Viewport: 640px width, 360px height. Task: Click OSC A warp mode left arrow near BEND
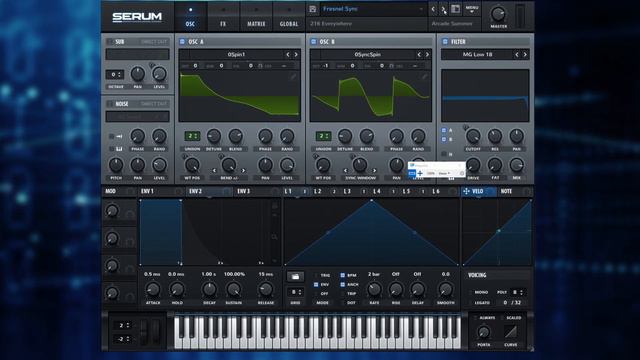click(214, 171)
